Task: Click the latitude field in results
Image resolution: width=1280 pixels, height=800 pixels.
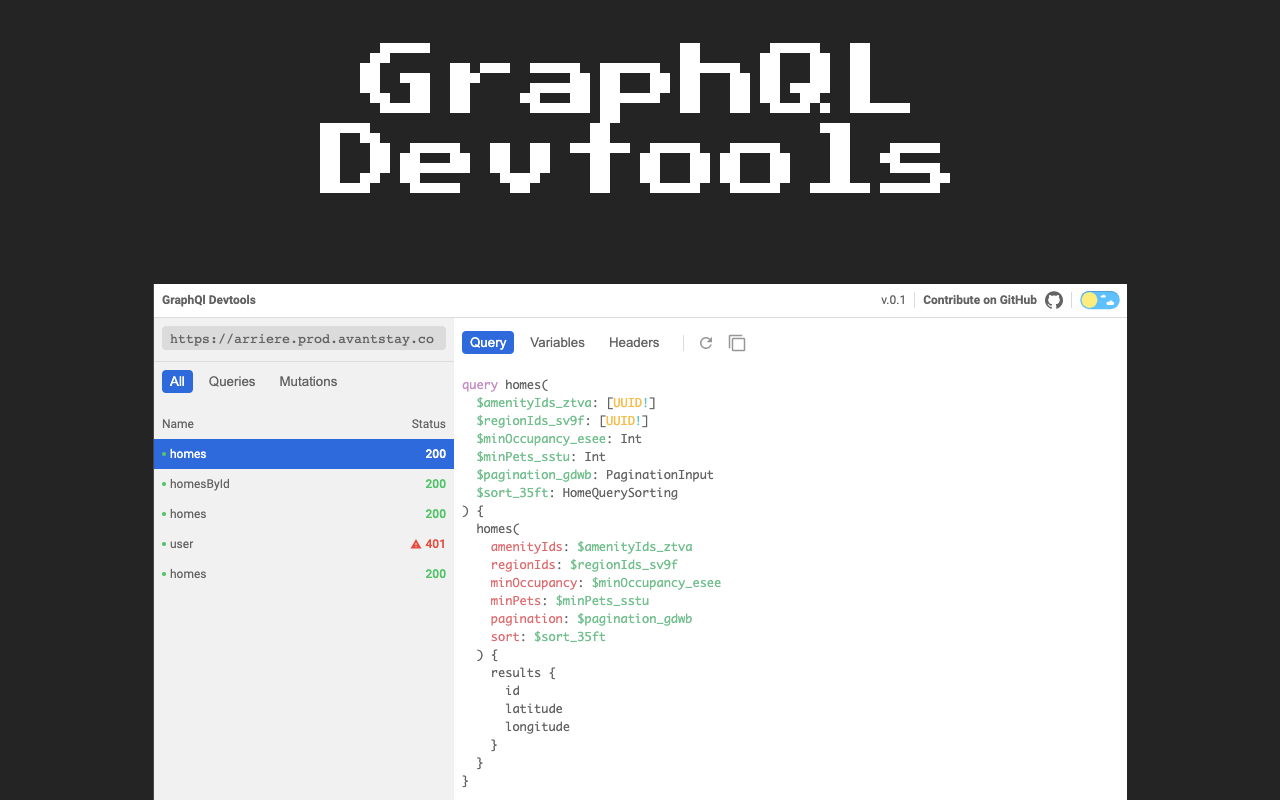Action: click(x=534, y=709)
